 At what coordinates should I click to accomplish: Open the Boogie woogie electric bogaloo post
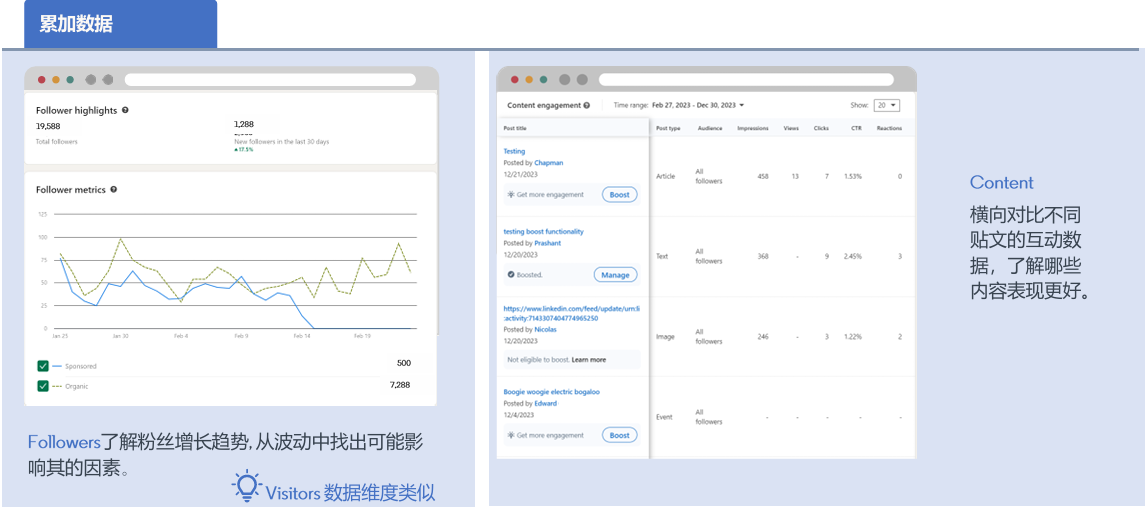coord(551,392)
